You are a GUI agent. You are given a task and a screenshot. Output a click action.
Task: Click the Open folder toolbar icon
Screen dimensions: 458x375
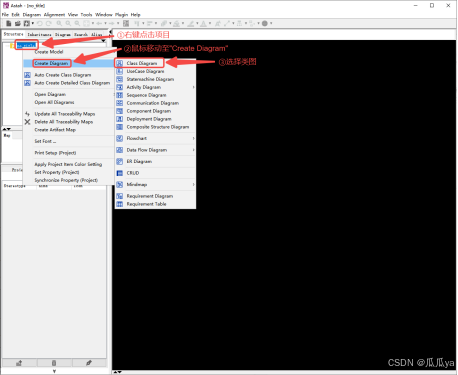pyautogui.click(x=18, y=23)
